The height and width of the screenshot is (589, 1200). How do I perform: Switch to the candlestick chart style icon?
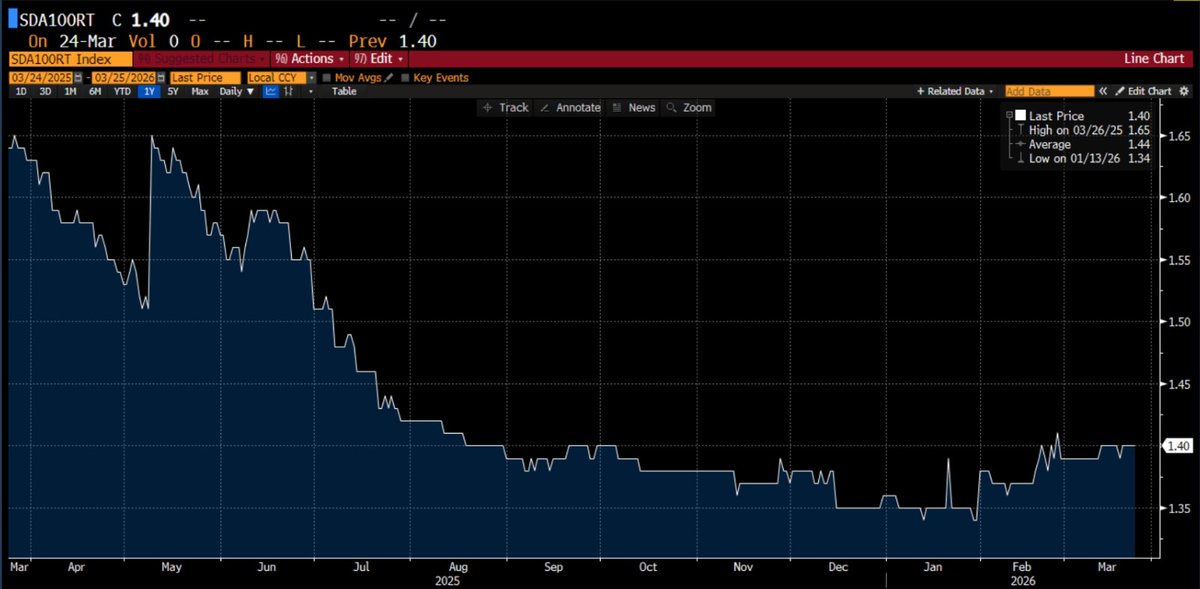289,91
